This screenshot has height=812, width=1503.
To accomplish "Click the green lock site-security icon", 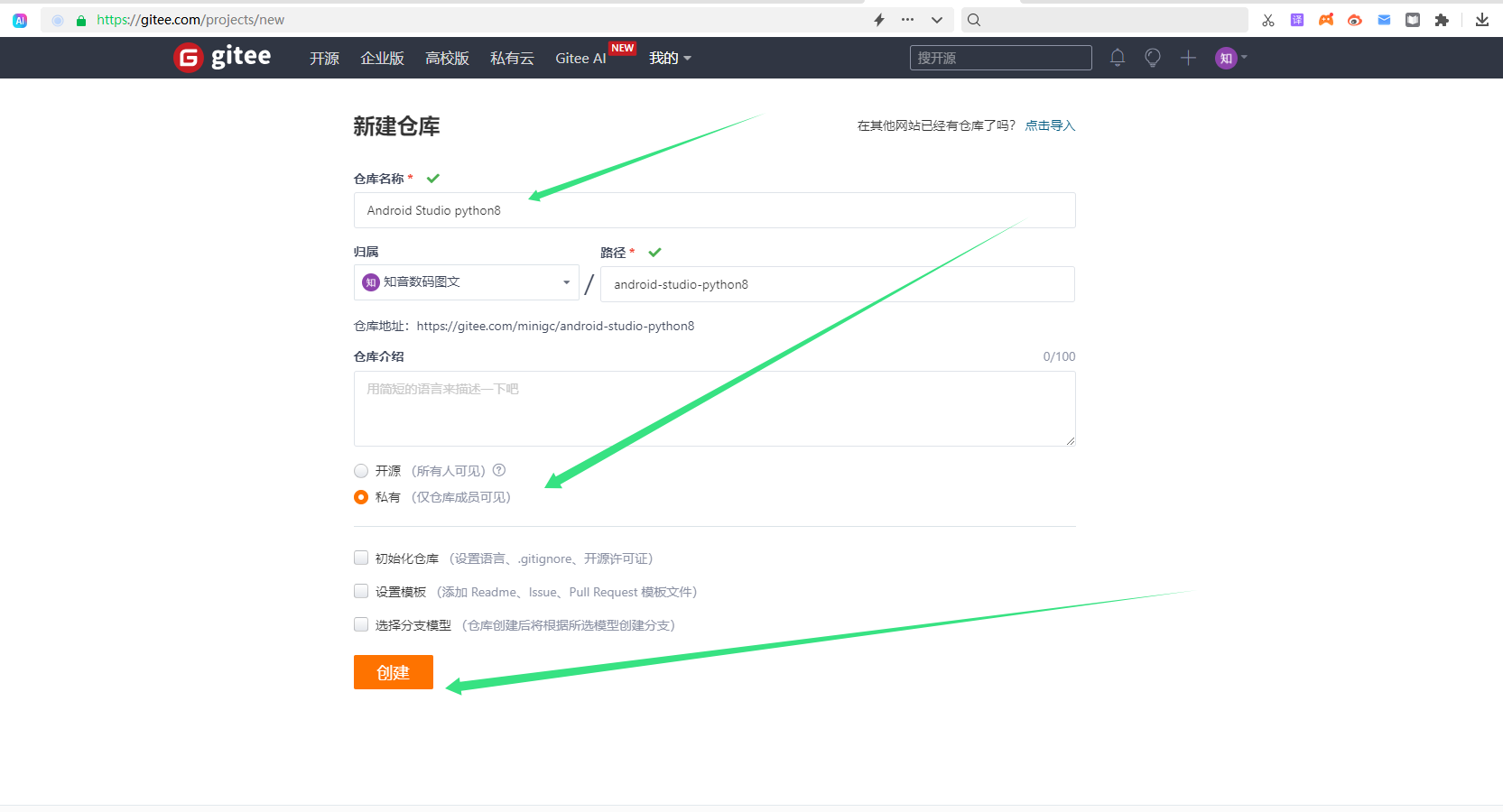I will click(81, 20).
